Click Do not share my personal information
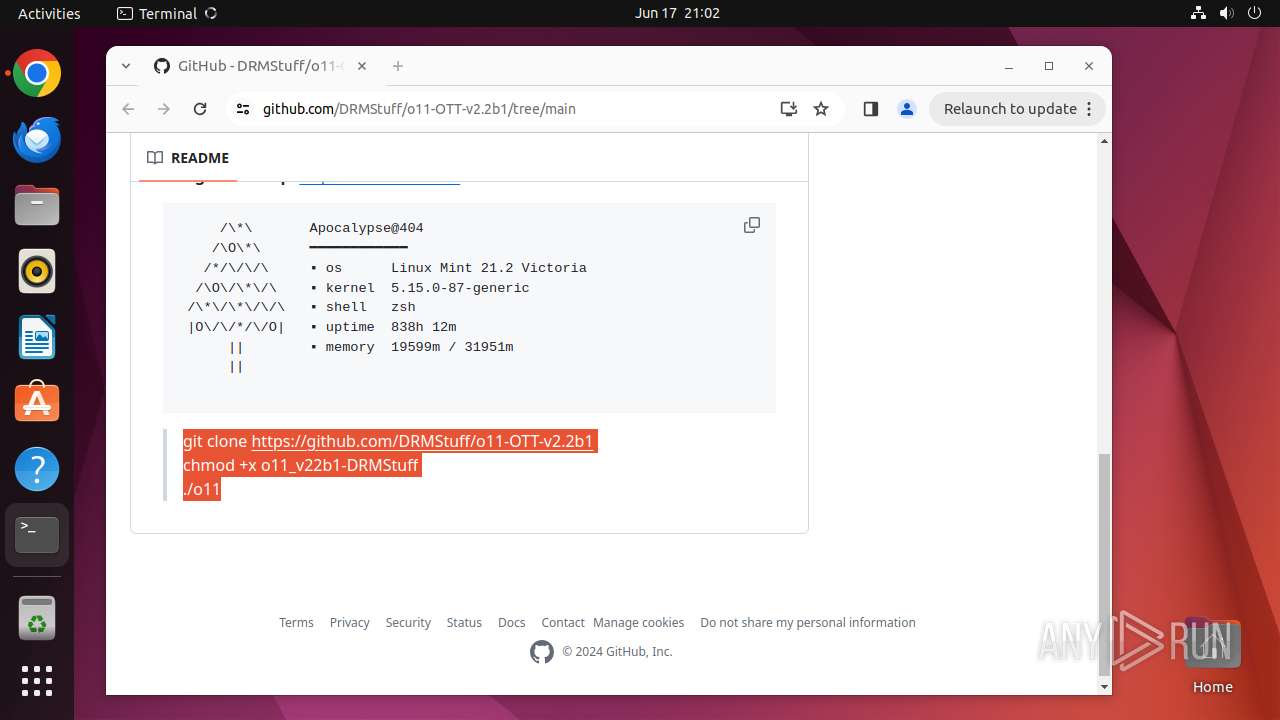1280x720 pixels. (808, 622)
